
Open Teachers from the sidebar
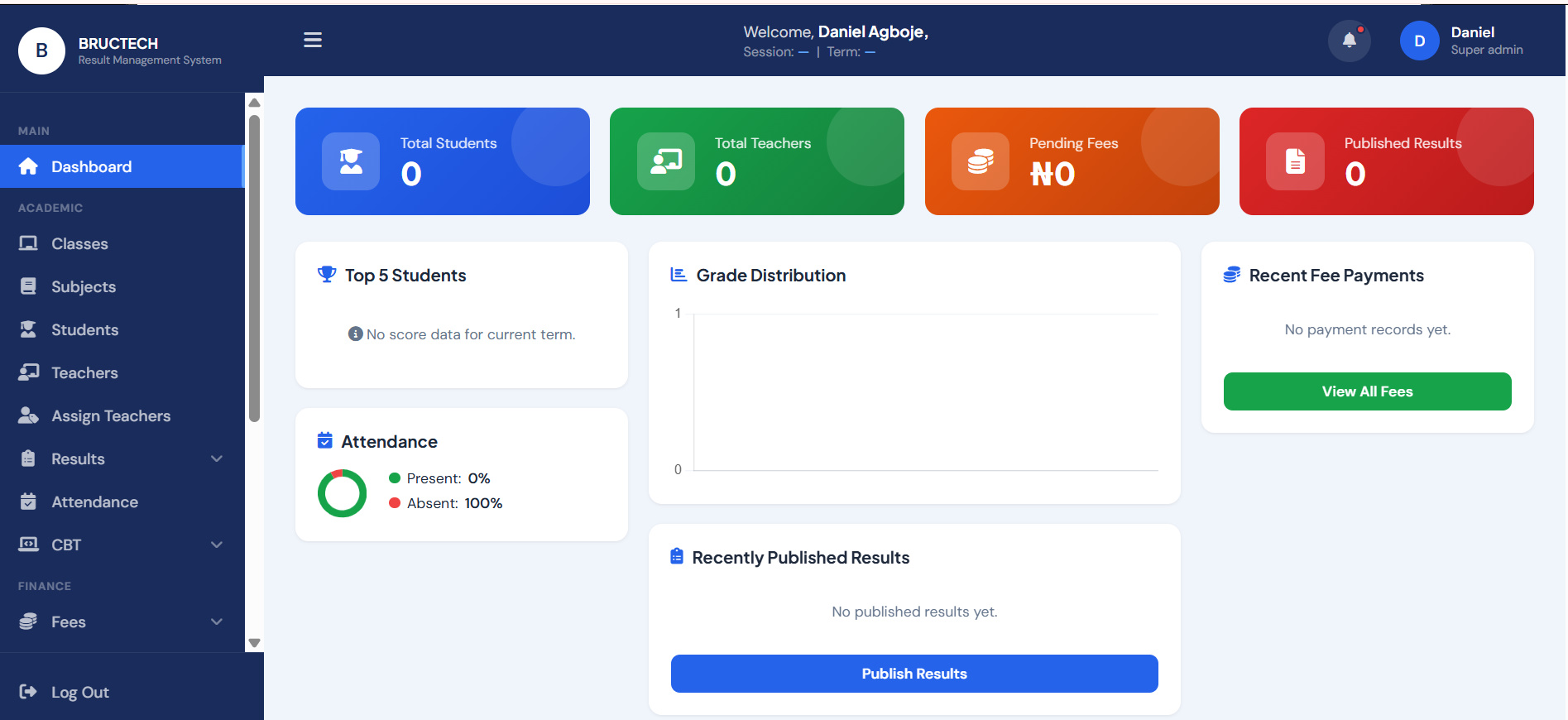(122, 372)
